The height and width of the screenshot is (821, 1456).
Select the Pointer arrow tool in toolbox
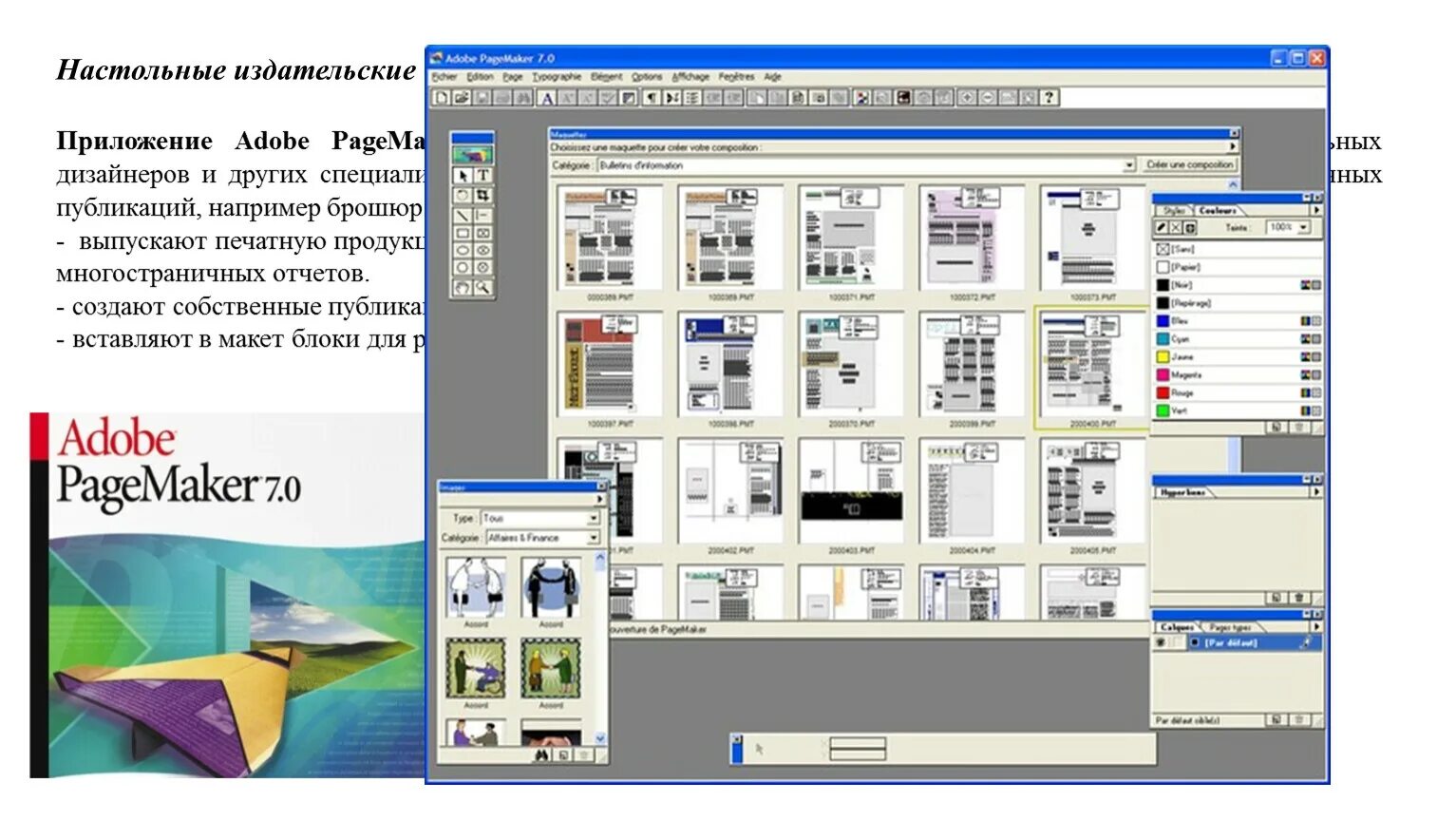[x=463, y=175]
